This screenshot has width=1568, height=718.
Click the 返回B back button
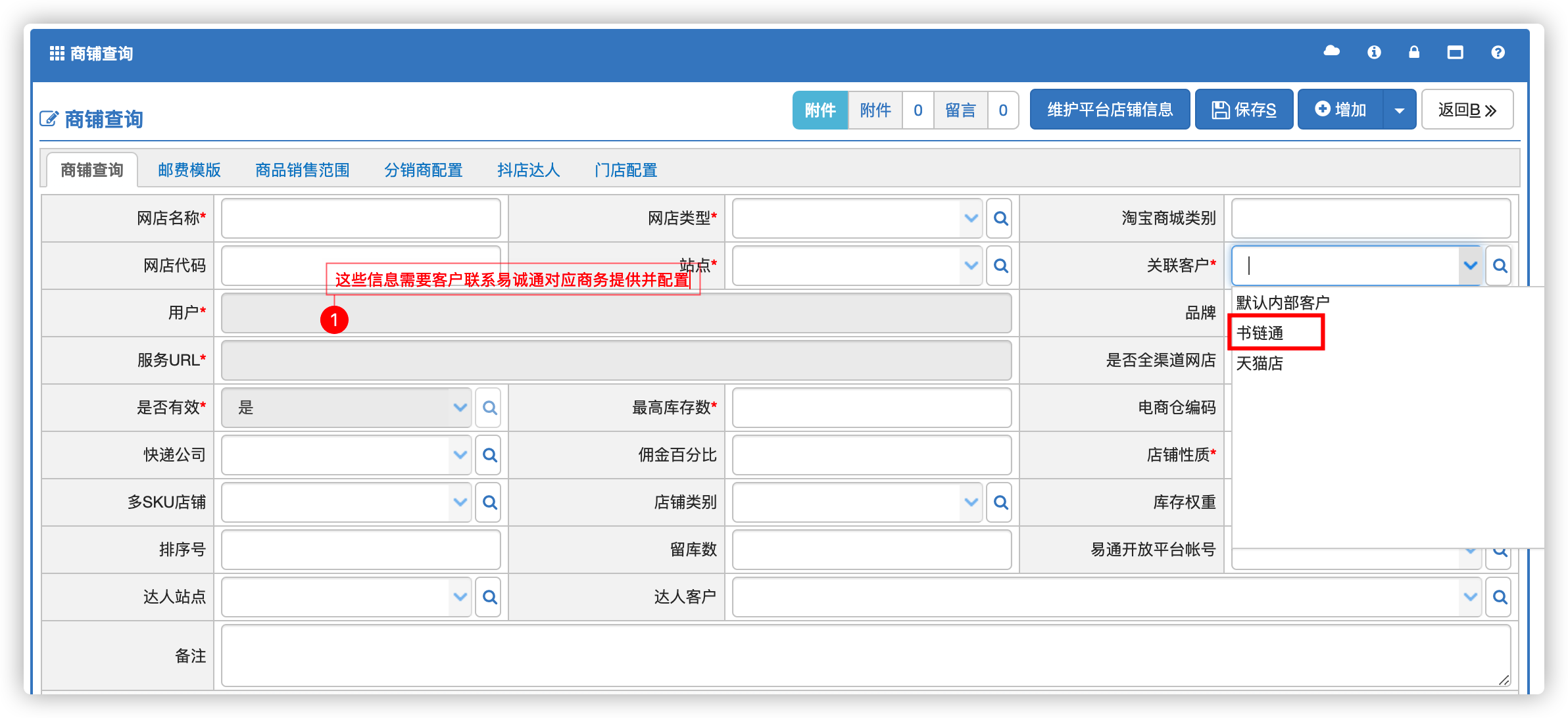(1467, 109)
